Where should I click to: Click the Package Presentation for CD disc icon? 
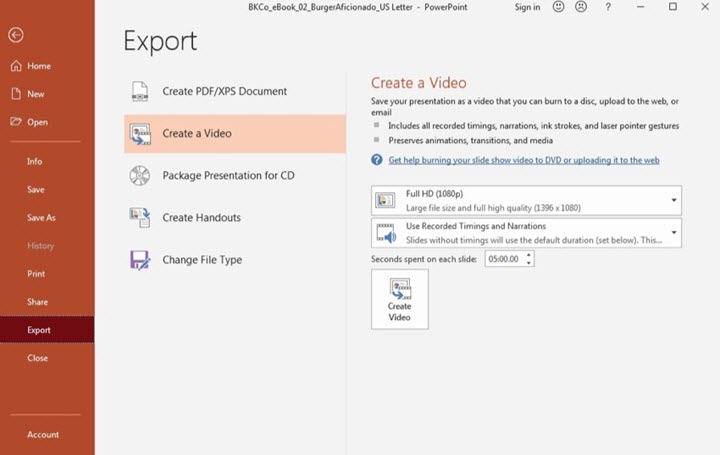pos(140,175)
